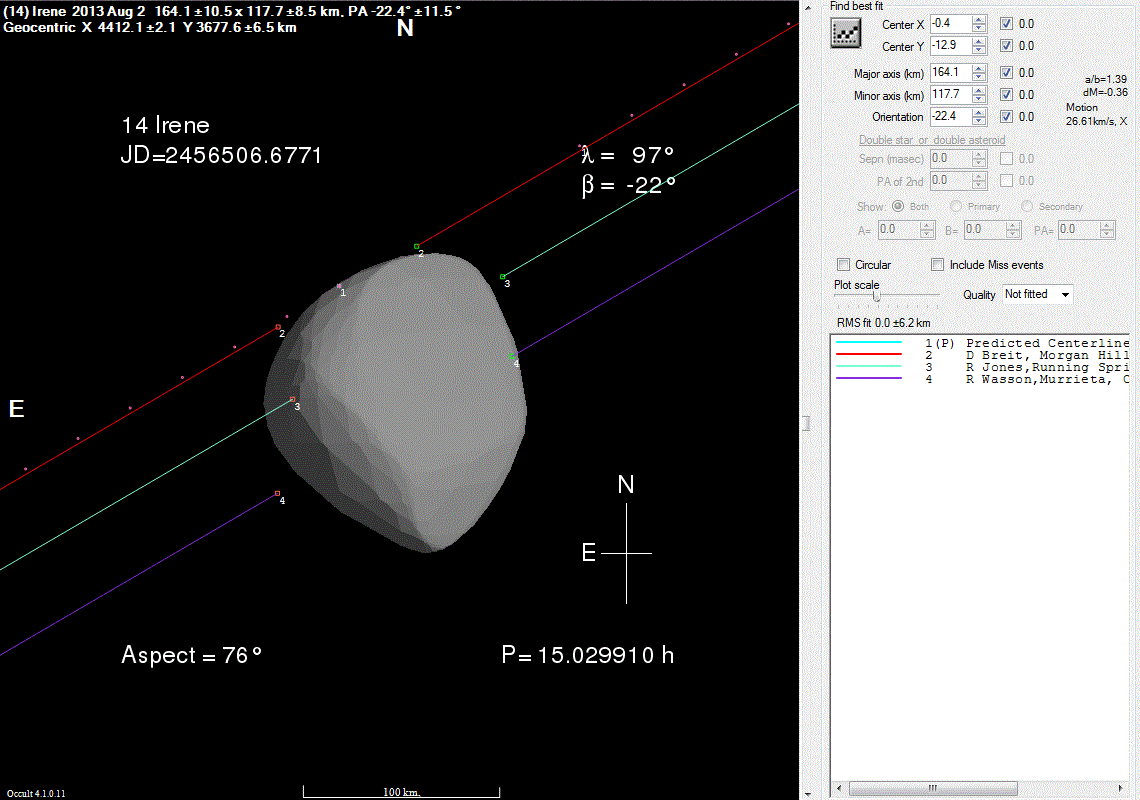
Task: Click the Find best fit chart icon
Action: (x=846, y=34)
